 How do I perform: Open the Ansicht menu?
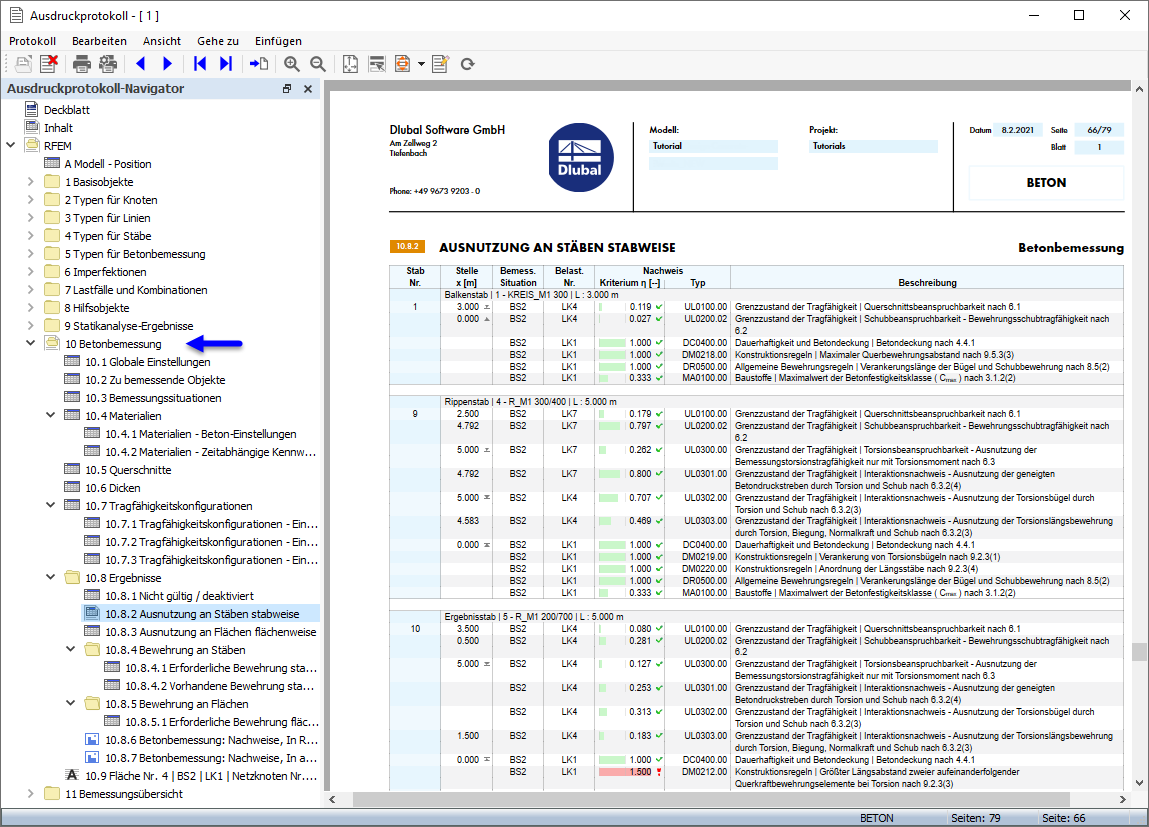tap(161, 41)
